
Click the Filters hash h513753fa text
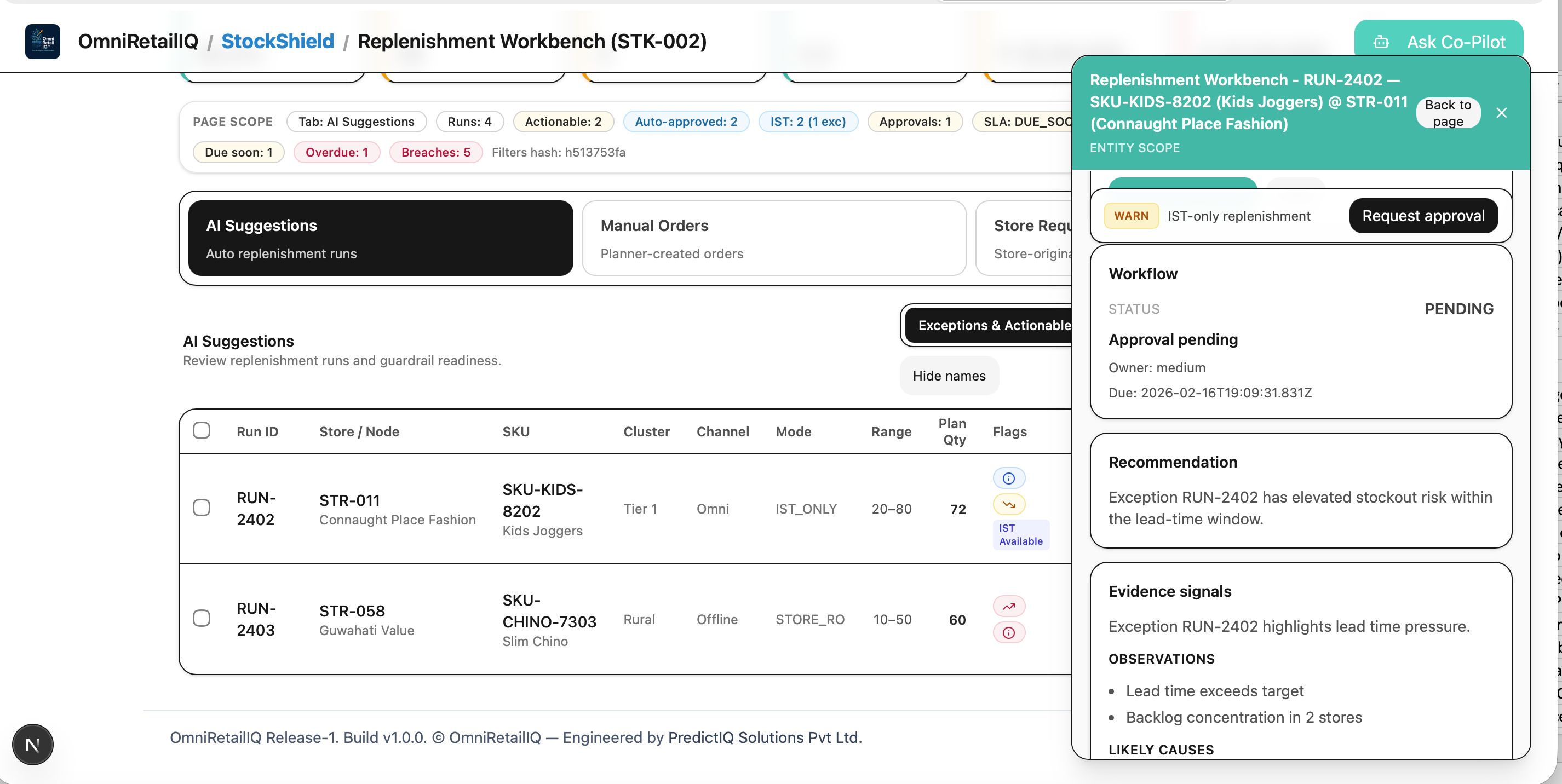click(x=558, y=152)
